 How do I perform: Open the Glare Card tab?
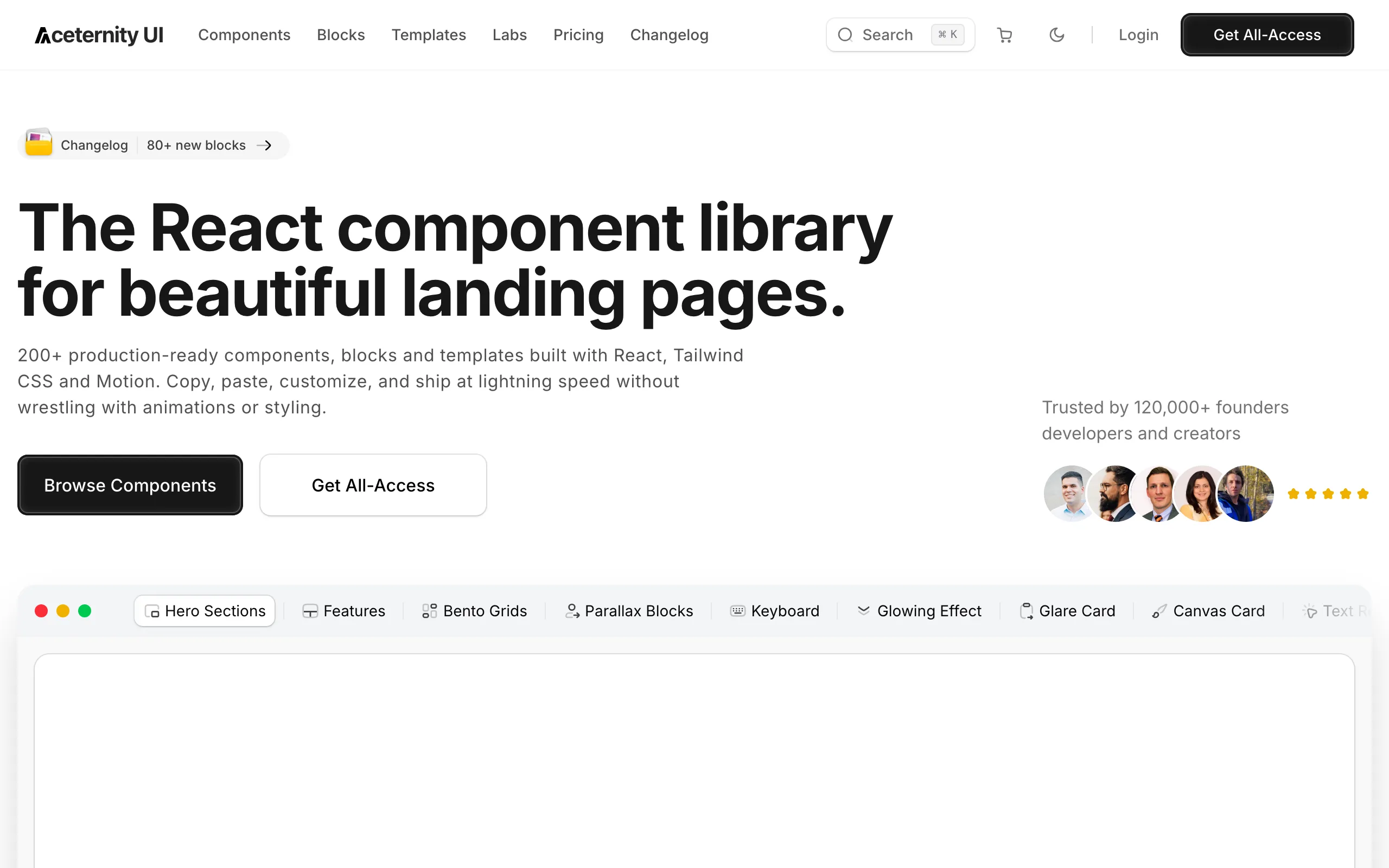point(1068,611)
